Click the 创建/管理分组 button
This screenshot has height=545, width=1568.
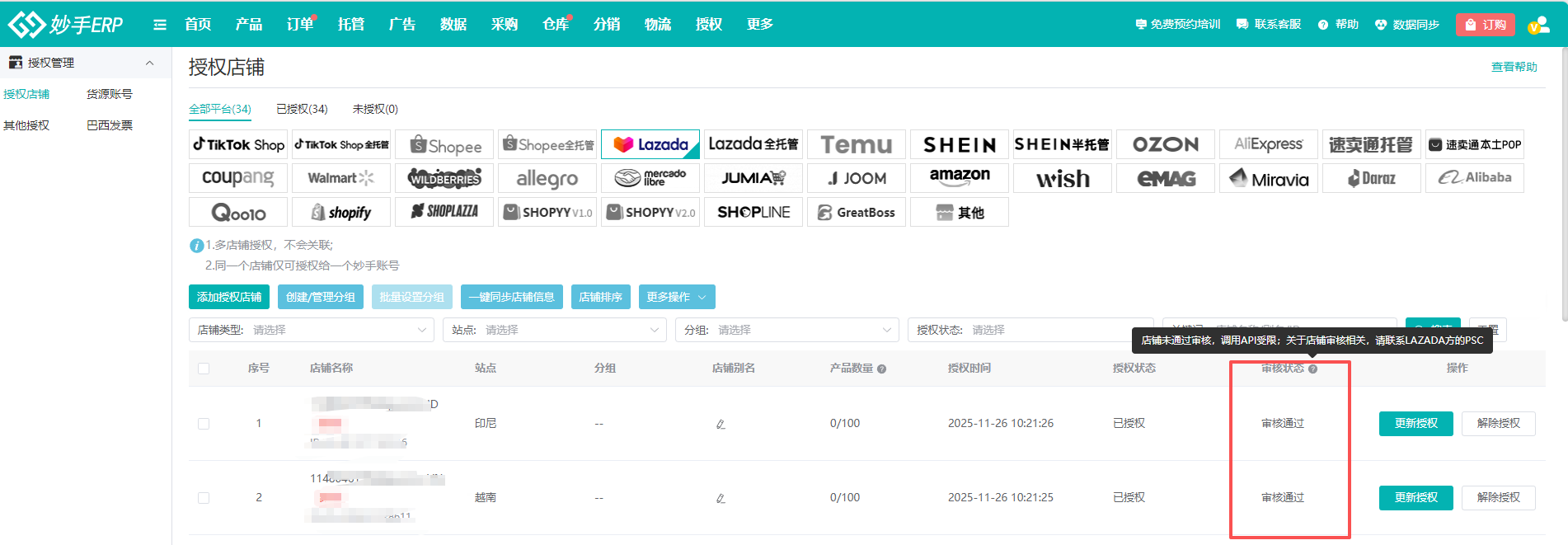click(321, 297)
